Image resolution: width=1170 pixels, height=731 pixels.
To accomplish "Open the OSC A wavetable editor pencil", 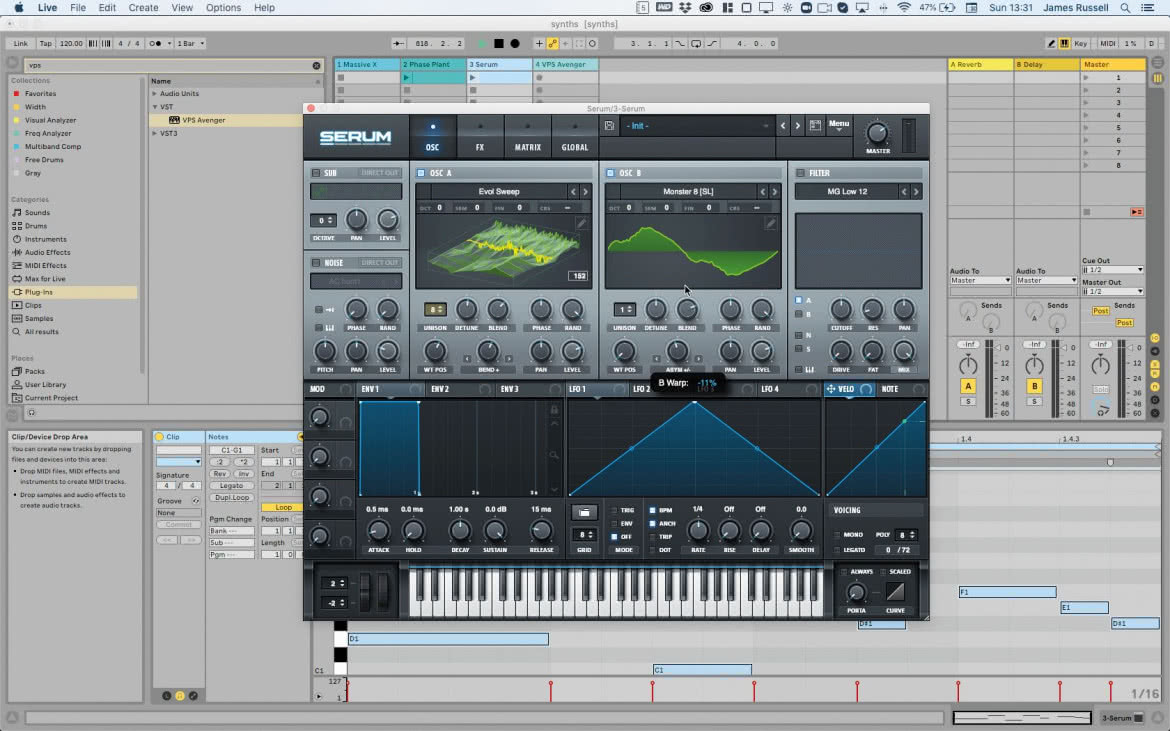I will coord(581,223).
